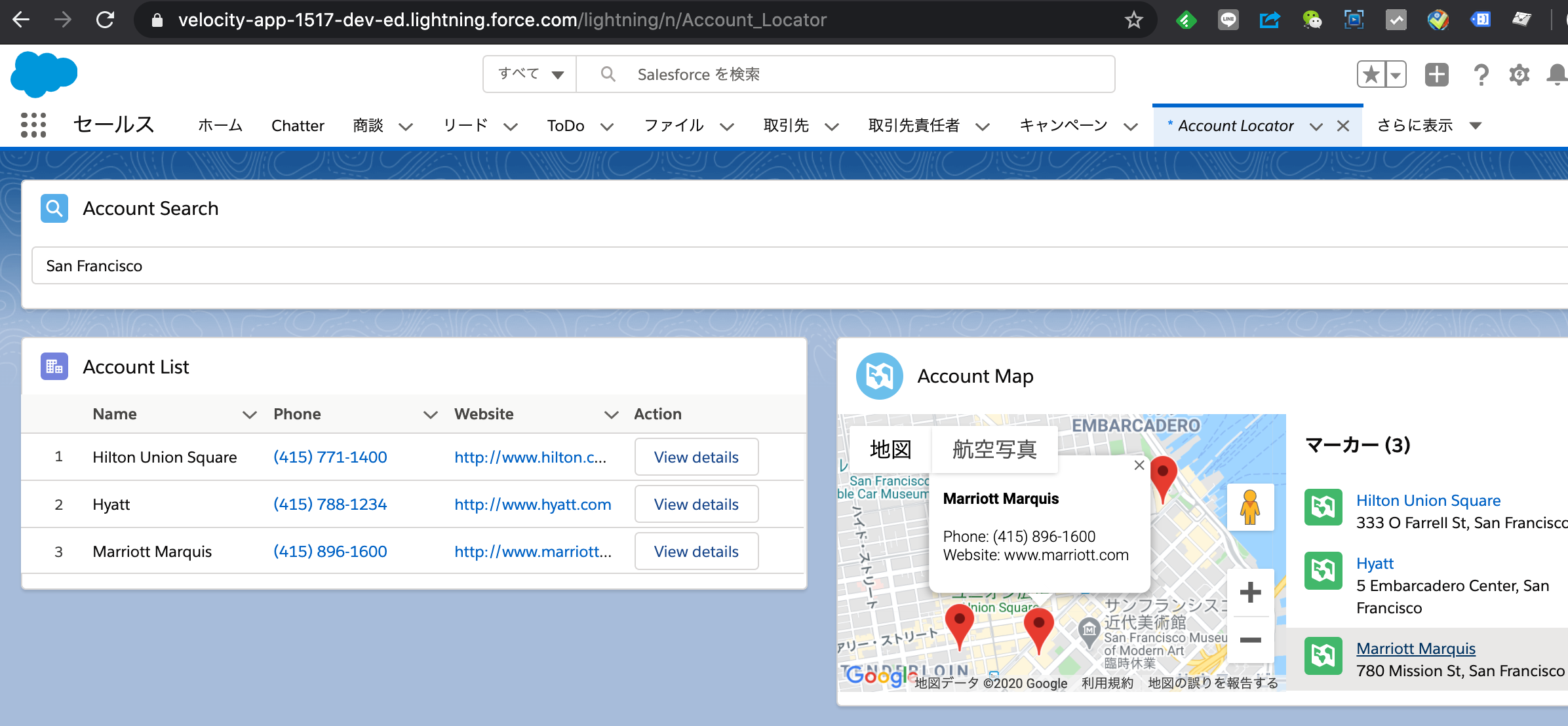Click the map pin left of Union Square label
This screenshot has height=726, width=1568.
click(959, 626)
